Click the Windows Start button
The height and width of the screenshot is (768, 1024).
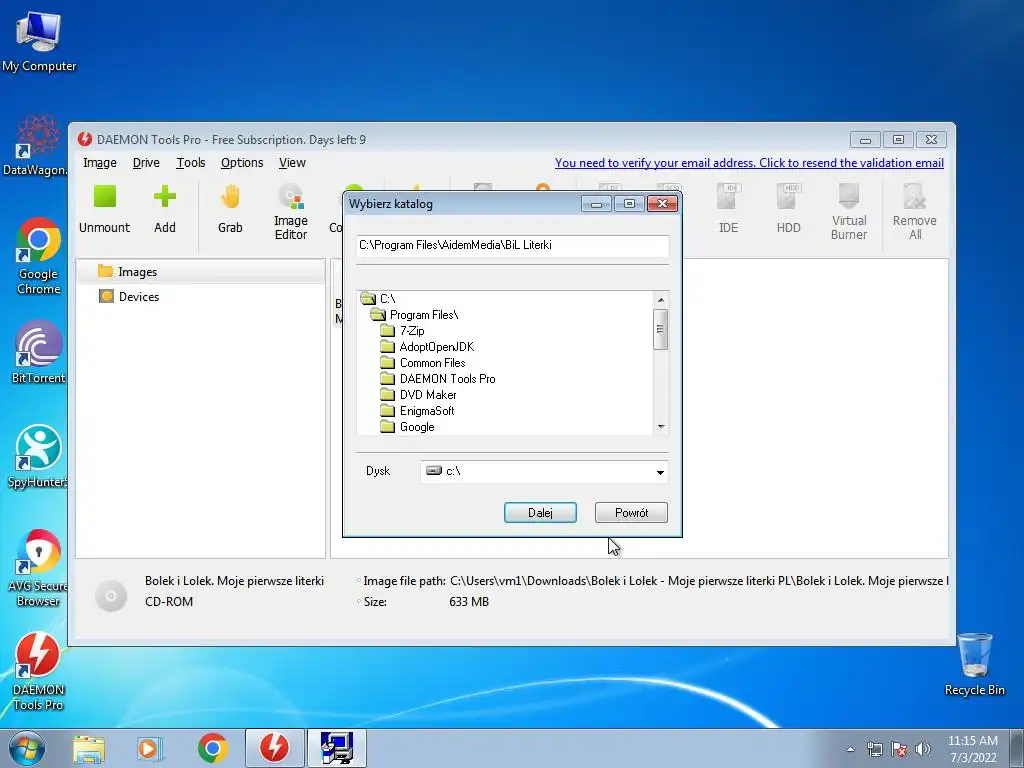(x=27, y=748)
